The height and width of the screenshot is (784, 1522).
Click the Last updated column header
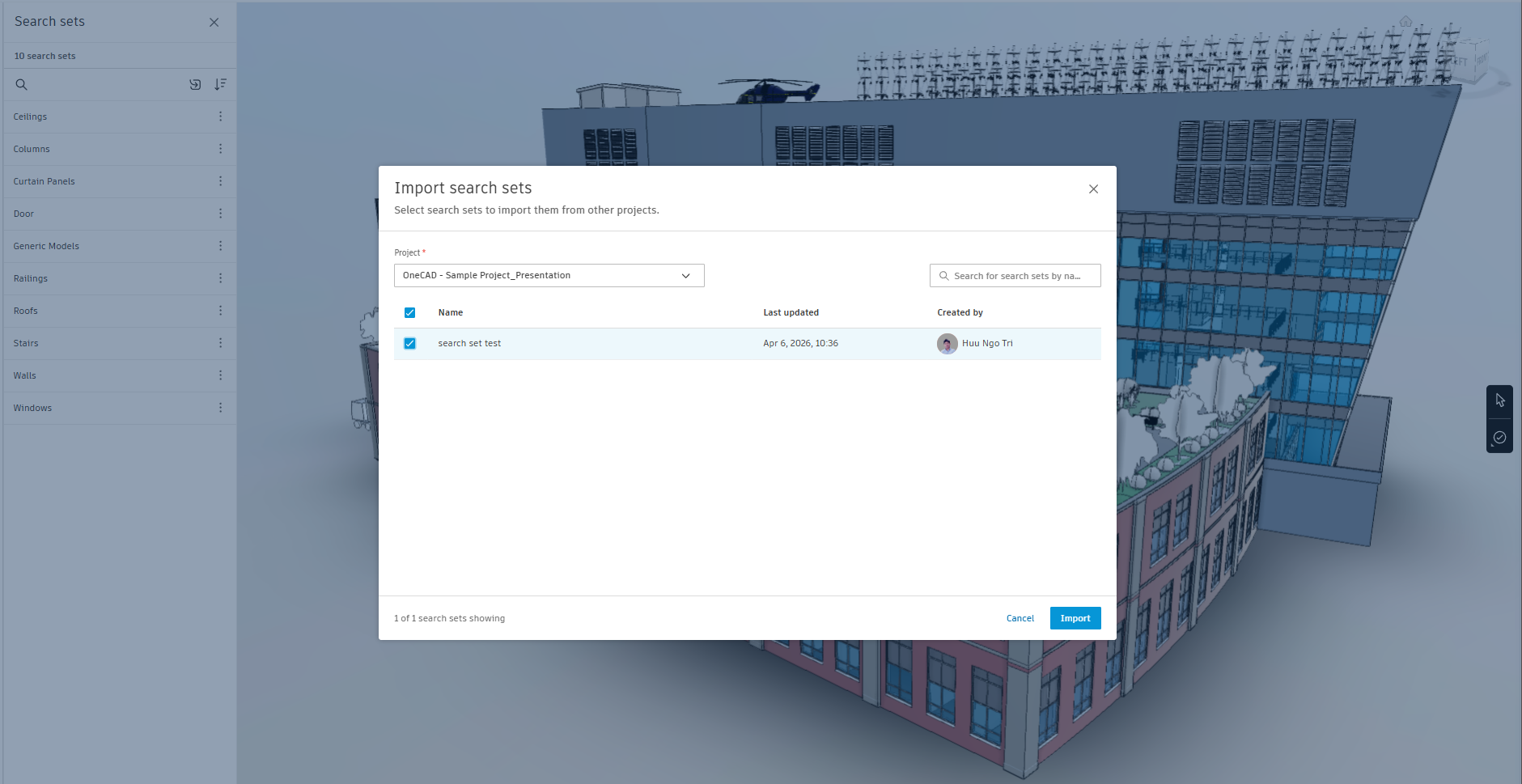pos(791,313)
